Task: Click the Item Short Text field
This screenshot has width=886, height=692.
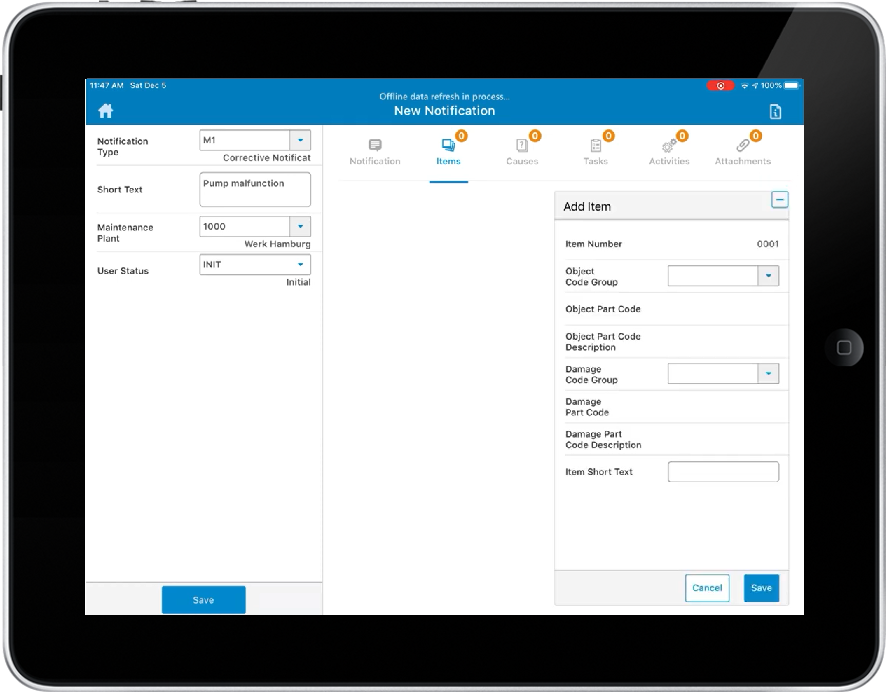Action: (x=722, y=472)
